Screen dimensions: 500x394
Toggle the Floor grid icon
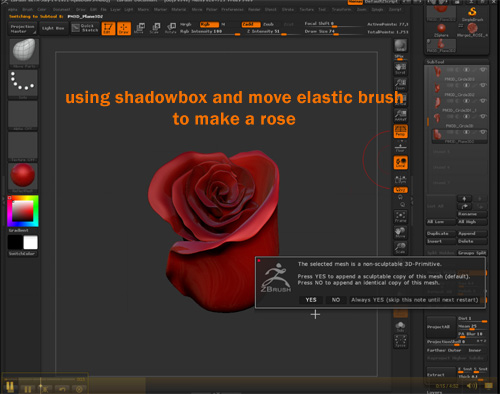[400, 147]
